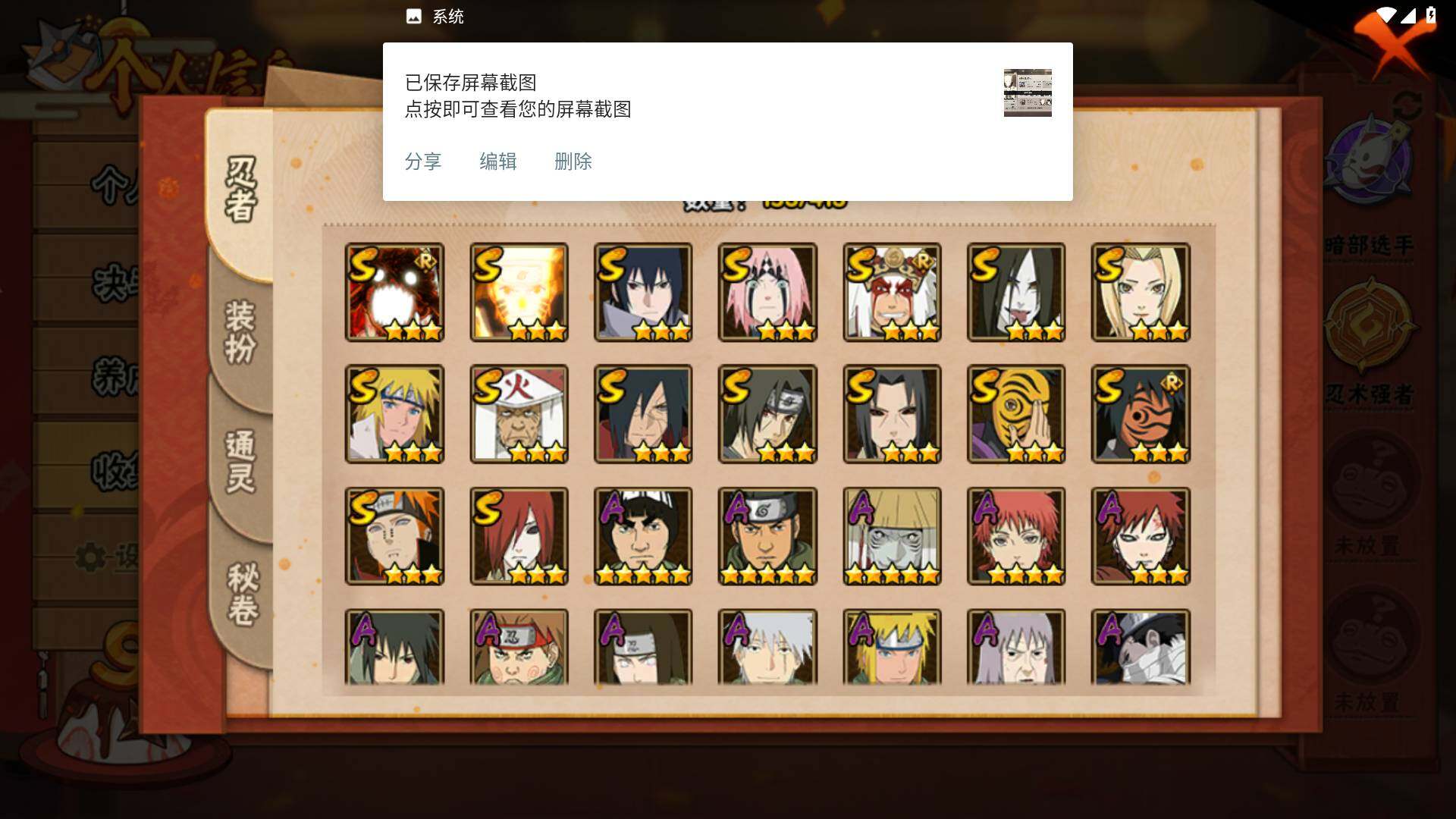Select the Nine-Tails Naruto ninja portrait

394,292
